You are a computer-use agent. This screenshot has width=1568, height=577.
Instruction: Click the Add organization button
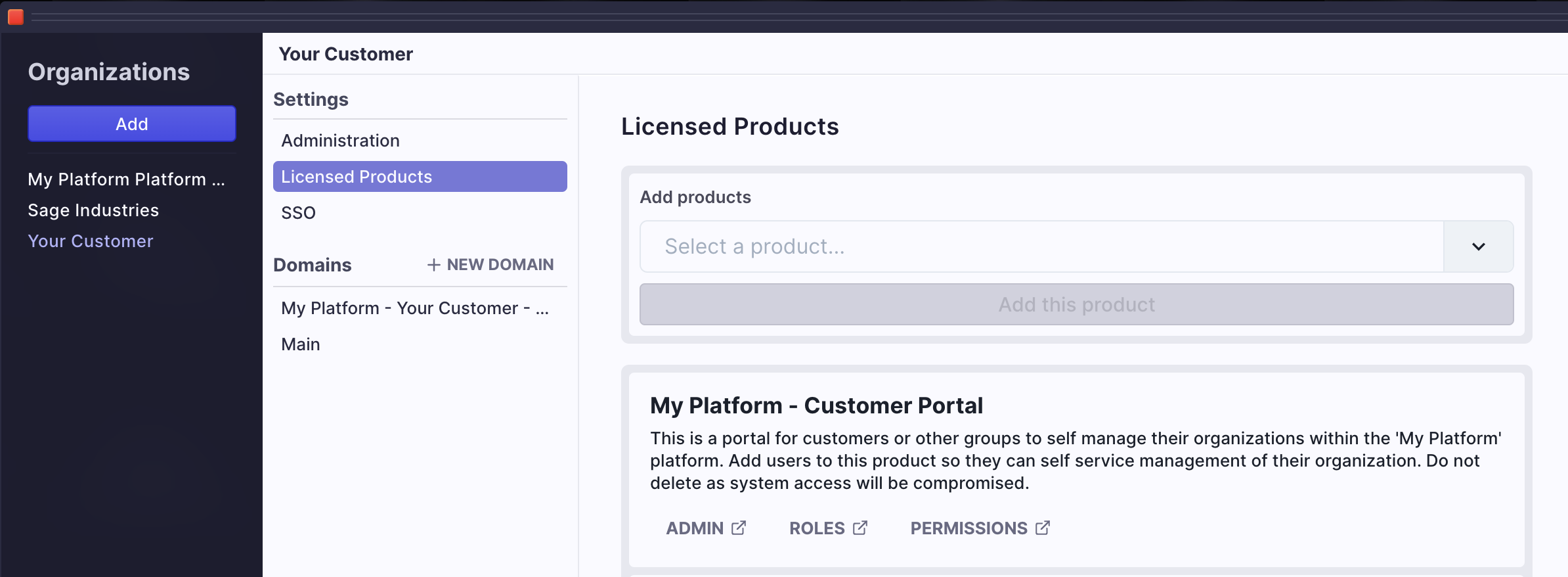click(132, 124)
